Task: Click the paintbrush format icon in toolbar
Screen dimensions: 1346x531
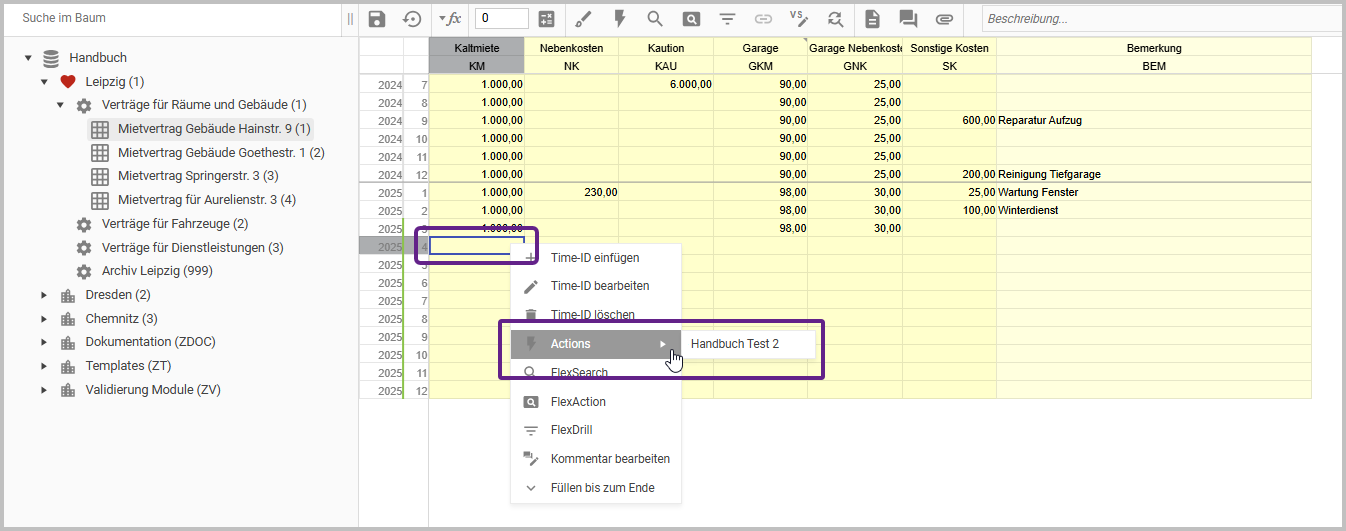Action: [584, 19]
